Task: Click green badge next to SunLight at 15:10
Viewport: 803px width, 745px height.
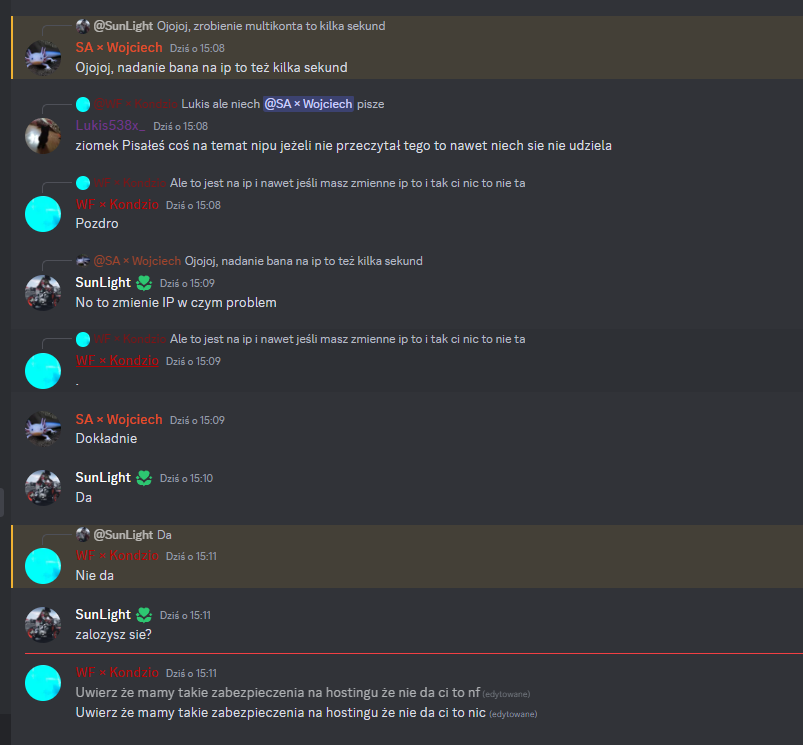Action: (x=144, y=478)
